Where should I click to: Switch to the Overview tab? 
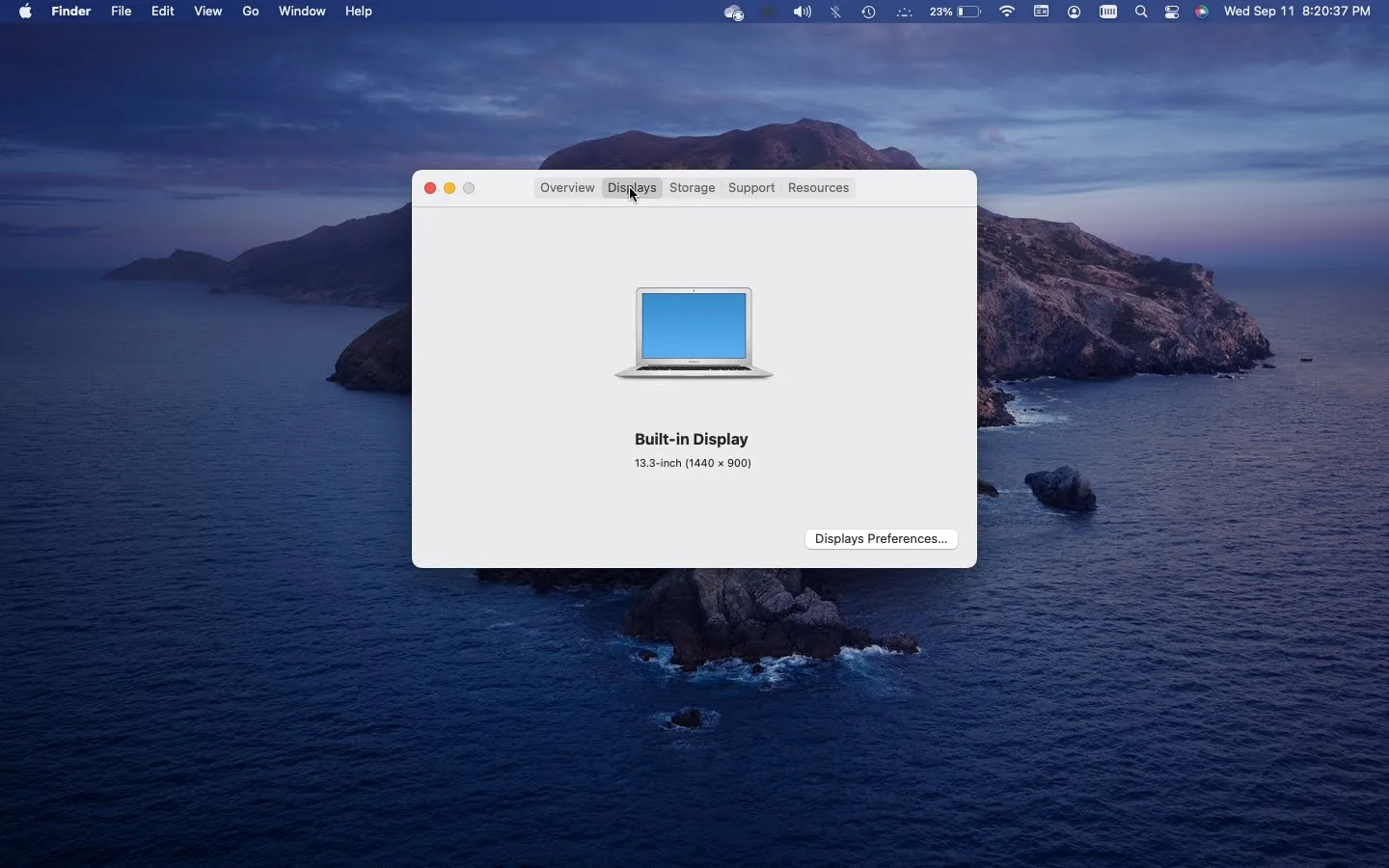coord(567,188)
